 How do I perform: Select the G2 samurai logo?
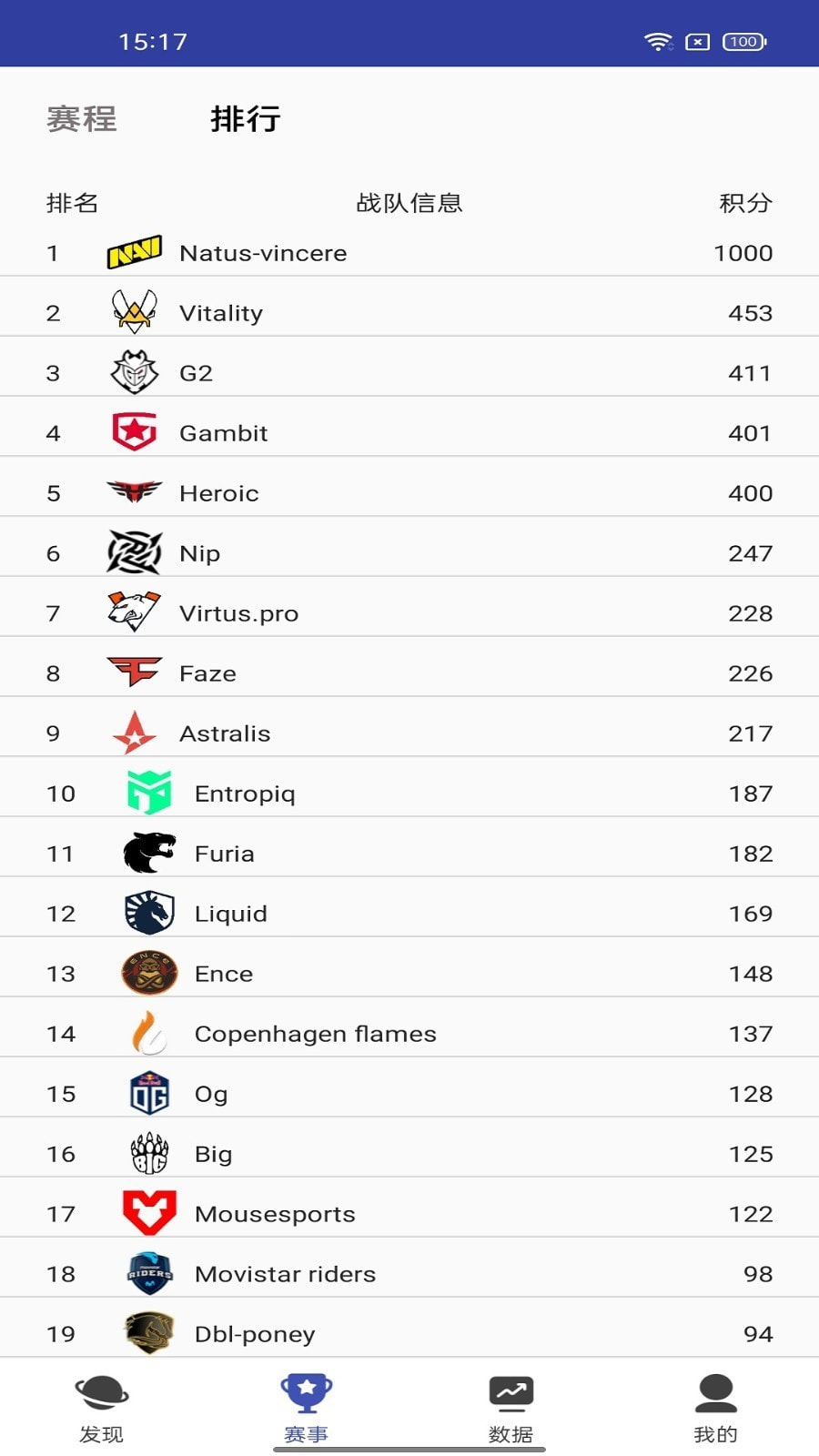coord(135,372)
